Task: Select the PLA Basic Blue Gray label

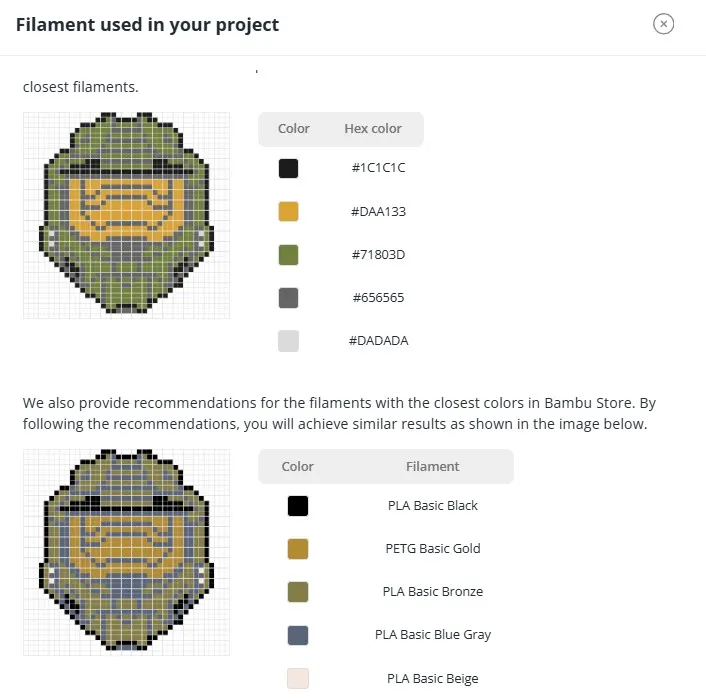Action: pyautogui.click(x=433, y=635)
